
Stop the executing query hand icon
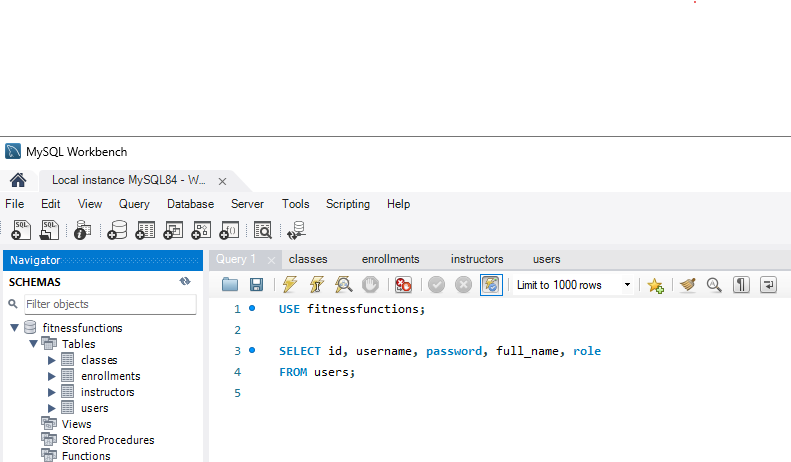click(x=370, y=285)
